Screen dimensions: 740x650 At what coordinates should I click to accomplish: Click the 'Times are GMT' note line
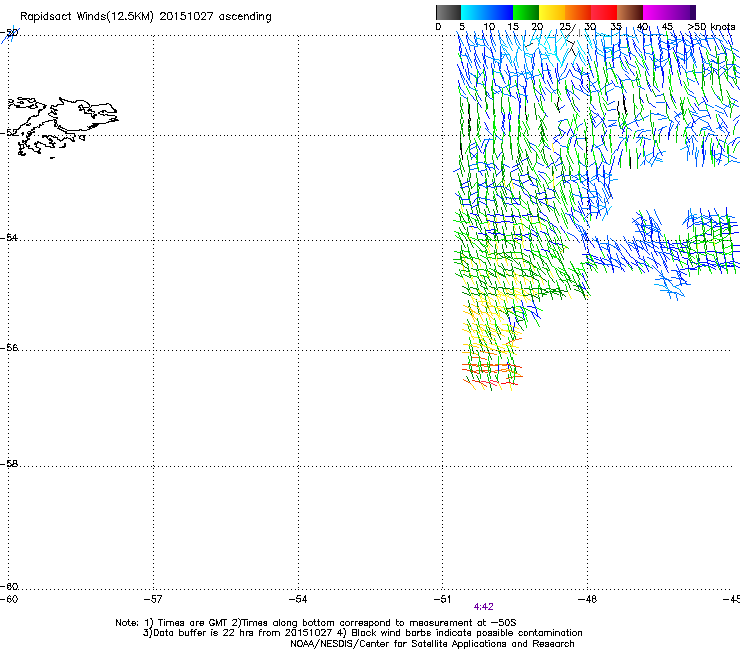click(x=316, y=623)
